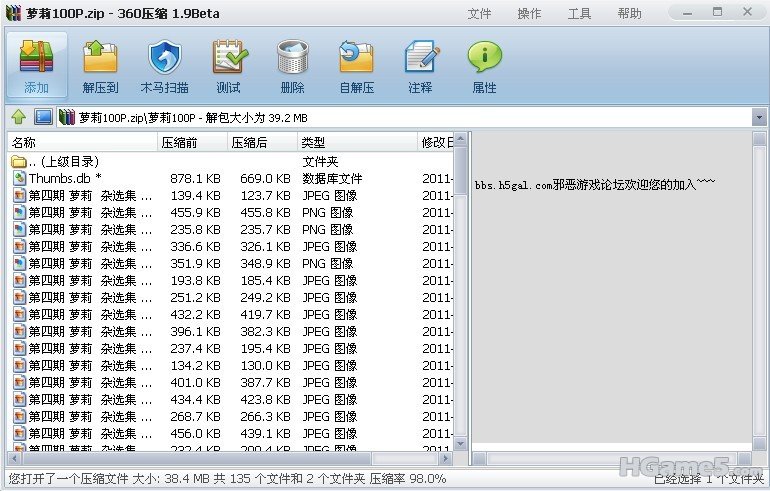Select the row with 336.6 KB size
The width and height of the screenshot is (770, 491).
pos(230,246)
